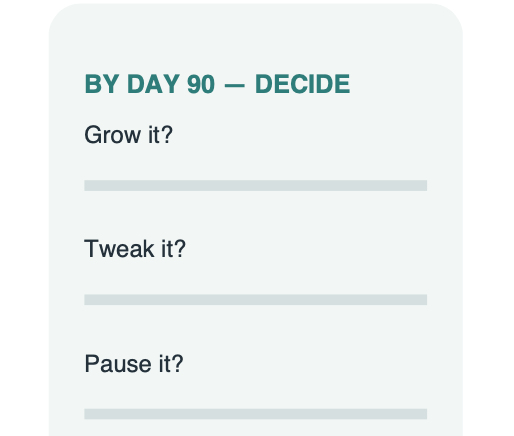514x436 pixels.
Task: Focus the answer line under "Tweak it?"
Action: coord(256,300)
